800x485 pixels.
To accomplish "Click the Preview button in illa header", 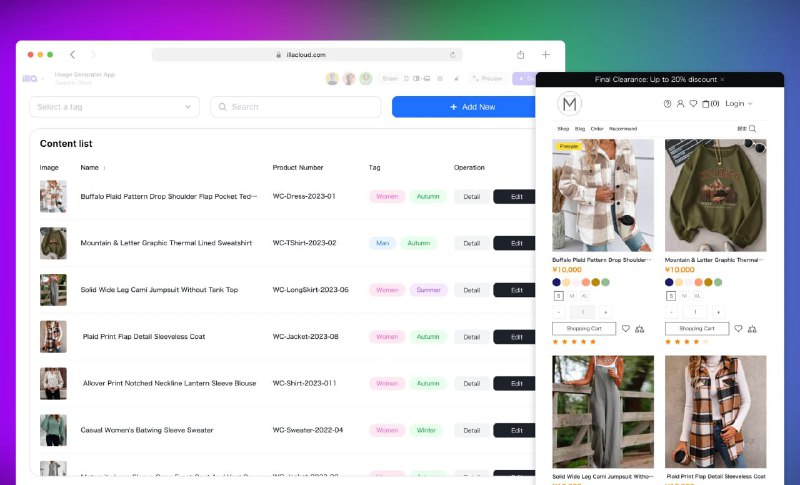I will (x=488, y=79).
